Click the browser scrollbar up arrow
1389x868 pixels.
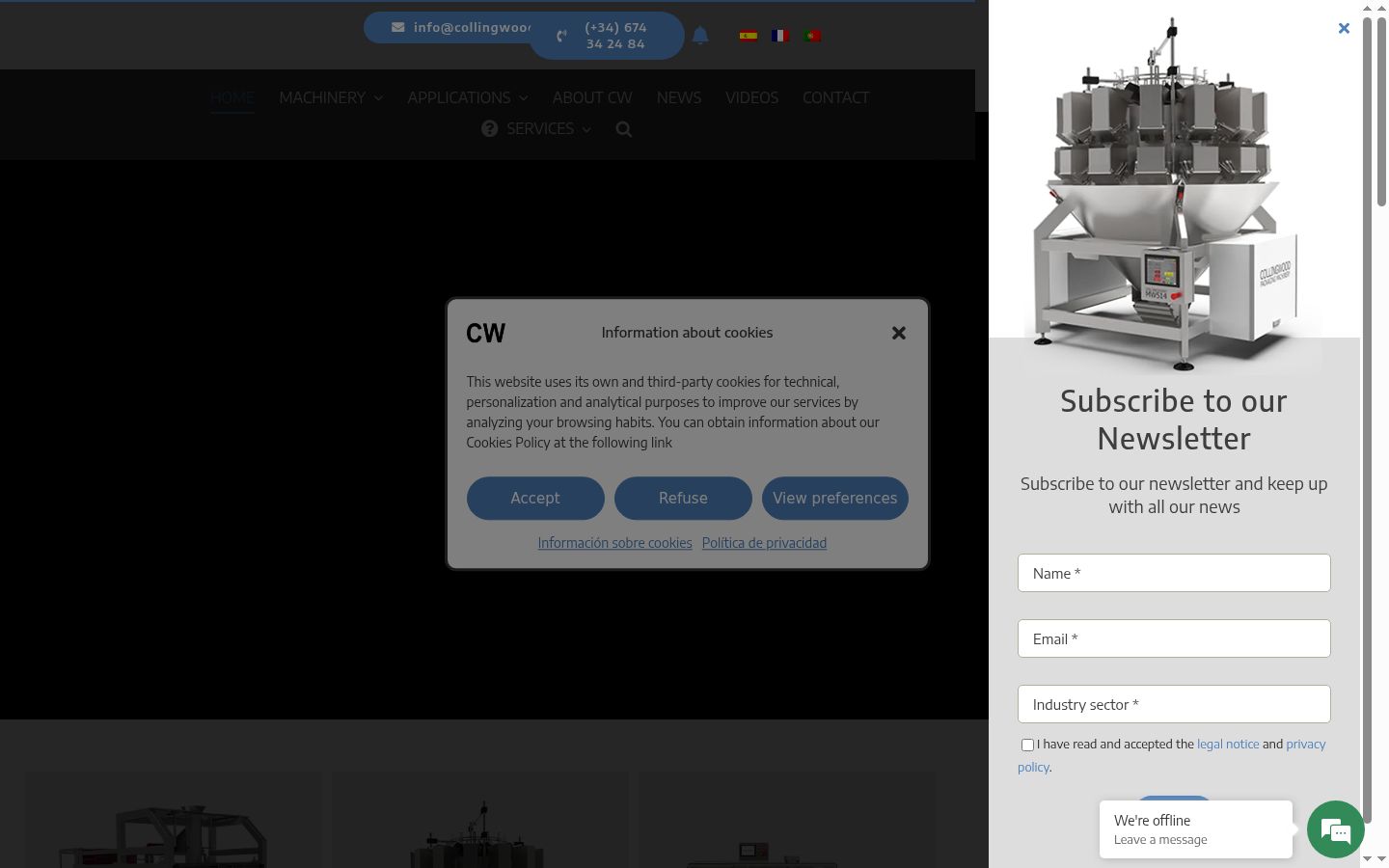(1381, 7)
